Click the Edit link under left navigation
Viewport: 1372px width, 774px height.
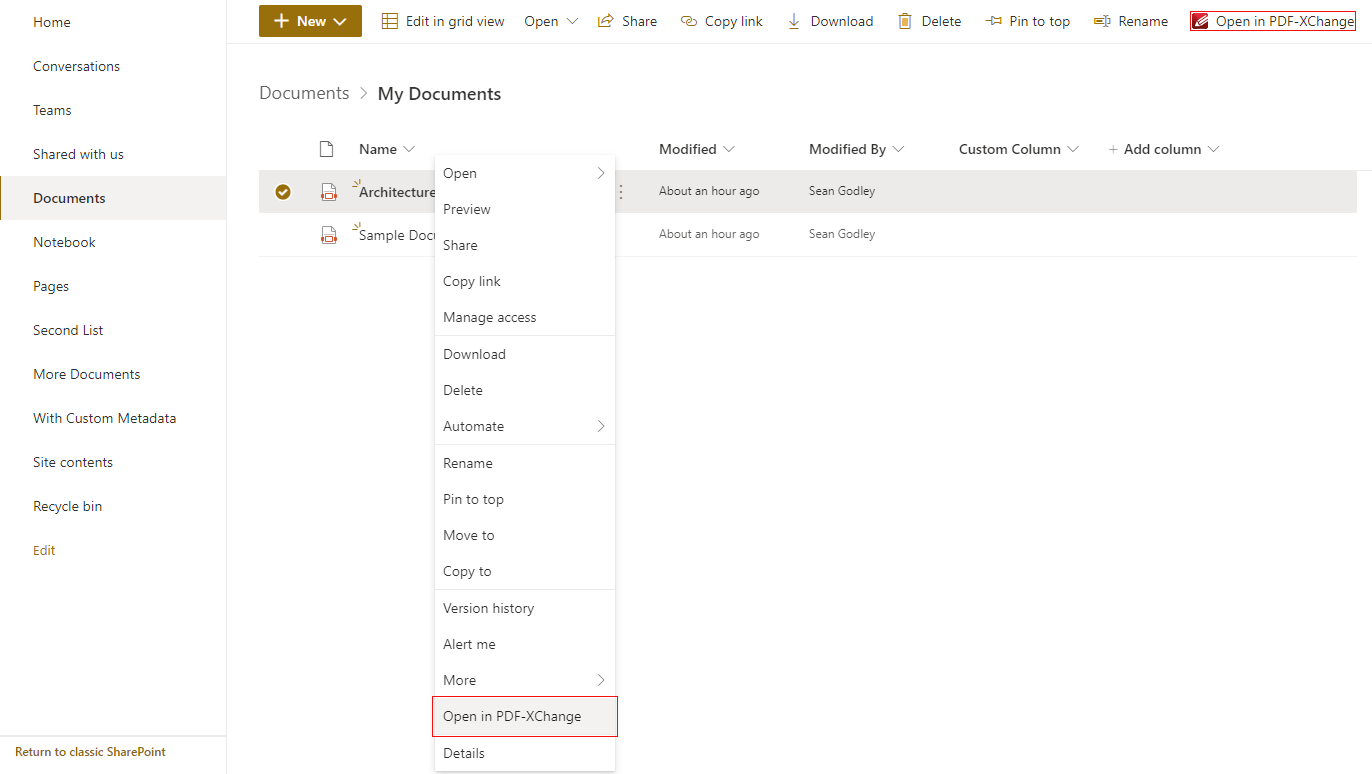(44, 550)
